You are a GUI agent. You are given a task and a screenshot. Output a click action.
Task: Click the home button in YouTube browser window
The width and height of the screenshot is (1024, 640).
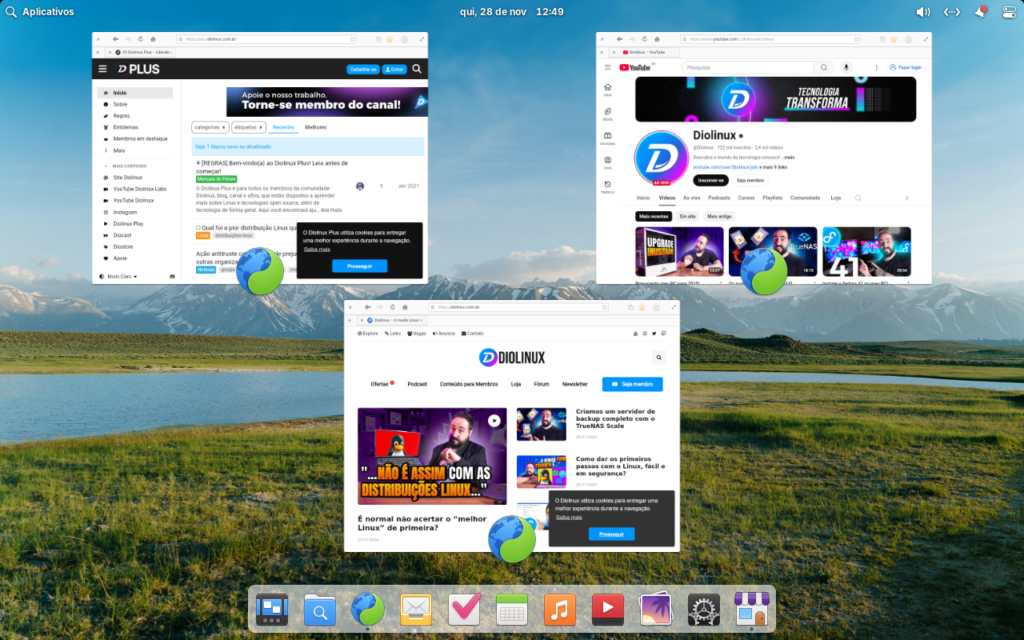656,39
